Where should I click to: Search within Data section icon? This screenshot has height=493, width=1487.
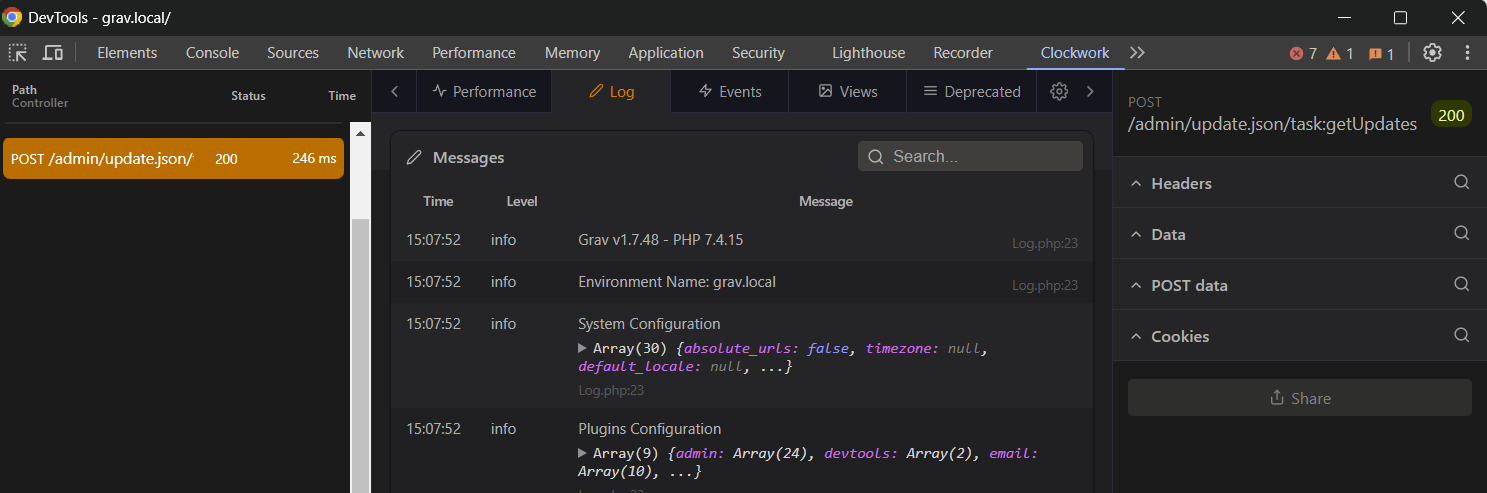(x=1461, y=233)
